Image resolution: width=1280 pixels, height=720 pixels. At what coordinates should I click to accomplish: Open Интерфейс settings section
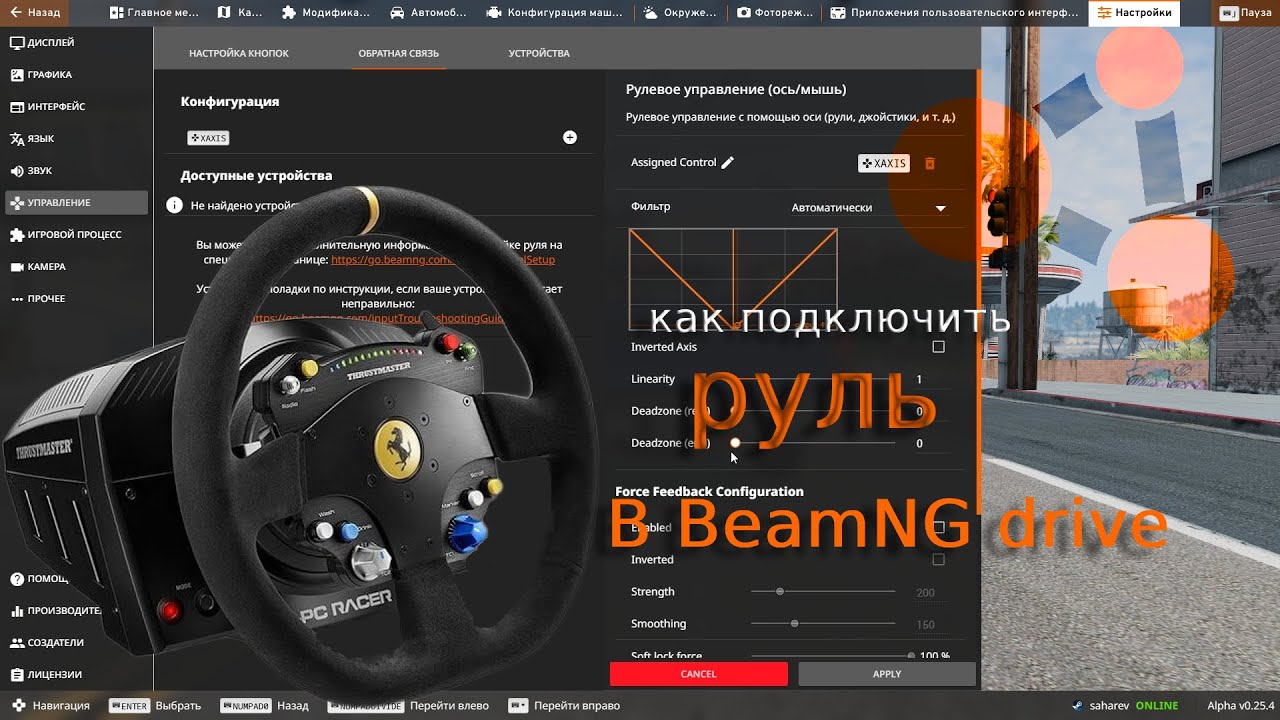point(76,107)
